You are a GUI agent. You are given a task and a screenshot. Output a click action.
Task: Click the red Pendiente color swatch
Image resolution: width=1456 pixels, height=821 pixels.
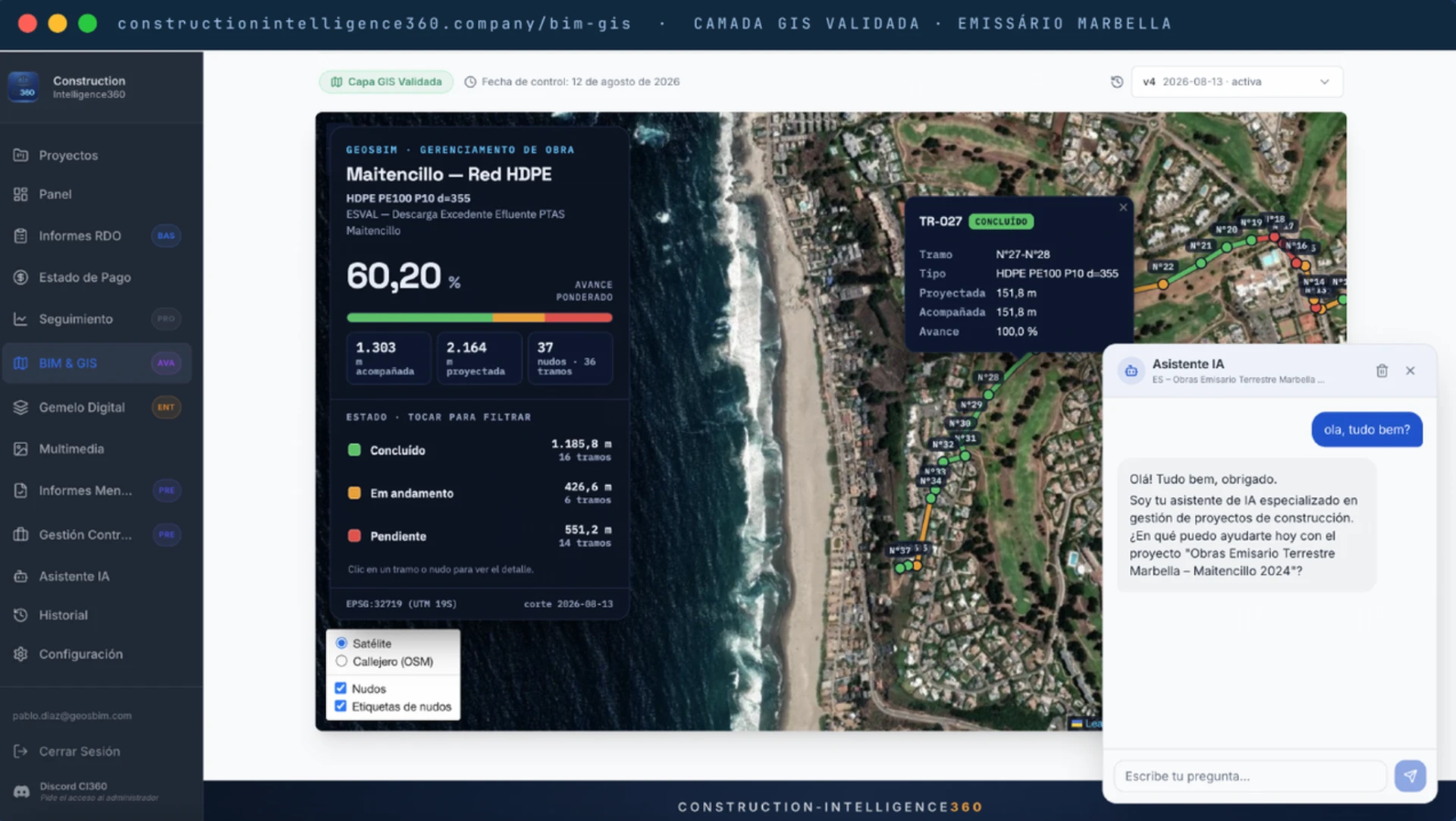click(354, 536)
